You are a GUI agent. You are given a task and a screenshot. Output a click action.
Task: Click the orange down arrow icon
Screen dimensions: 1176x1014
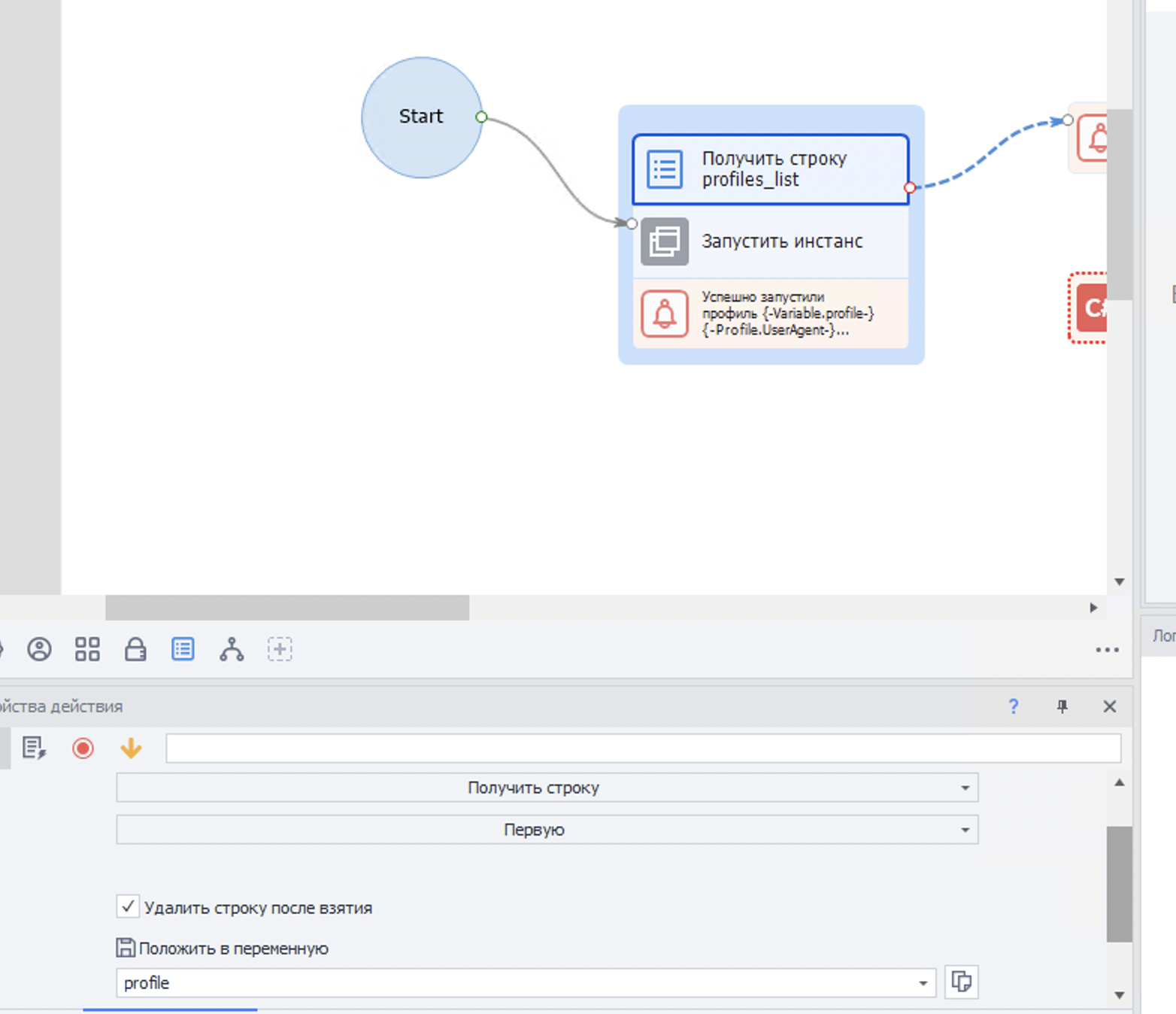tap(131, 748)
